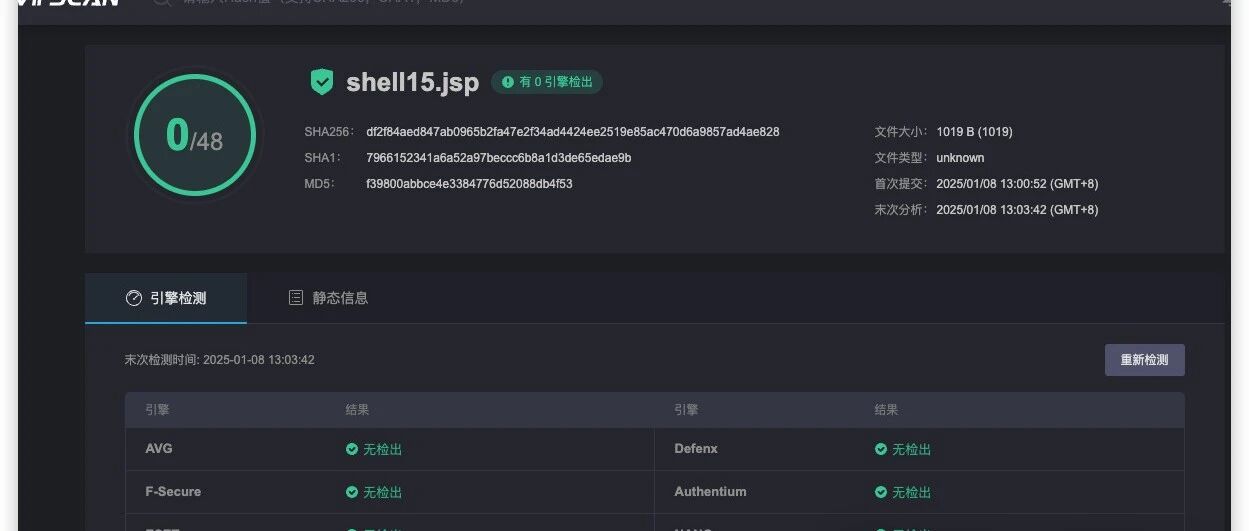Click the document icon on 静态信息 tab
1249x531 pixels.
click(296, 298)
